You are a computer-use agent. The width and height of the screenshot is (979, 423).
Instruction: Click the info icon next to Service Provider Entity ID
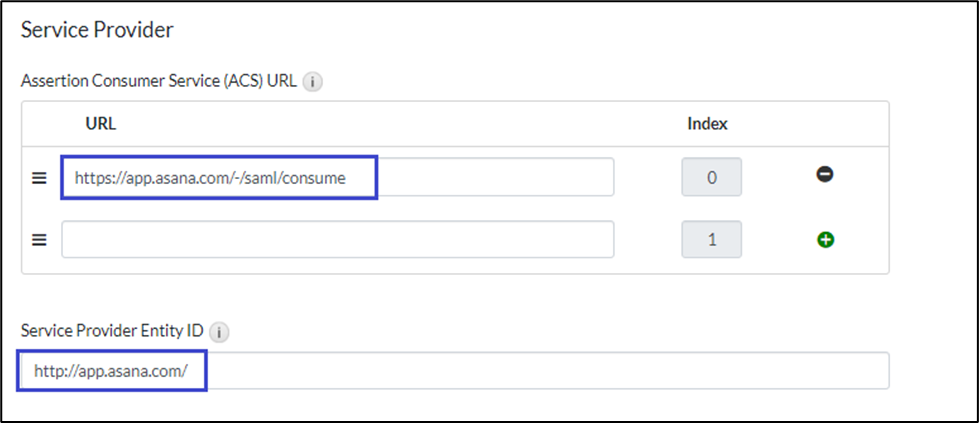coord(221,331)
